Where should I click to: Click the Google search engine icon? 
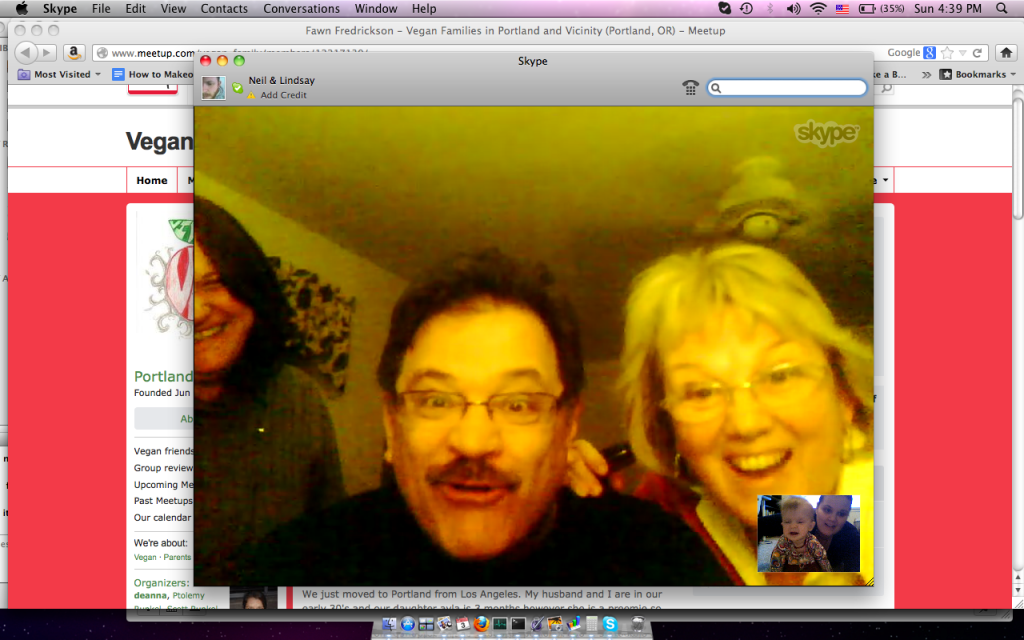929,53
